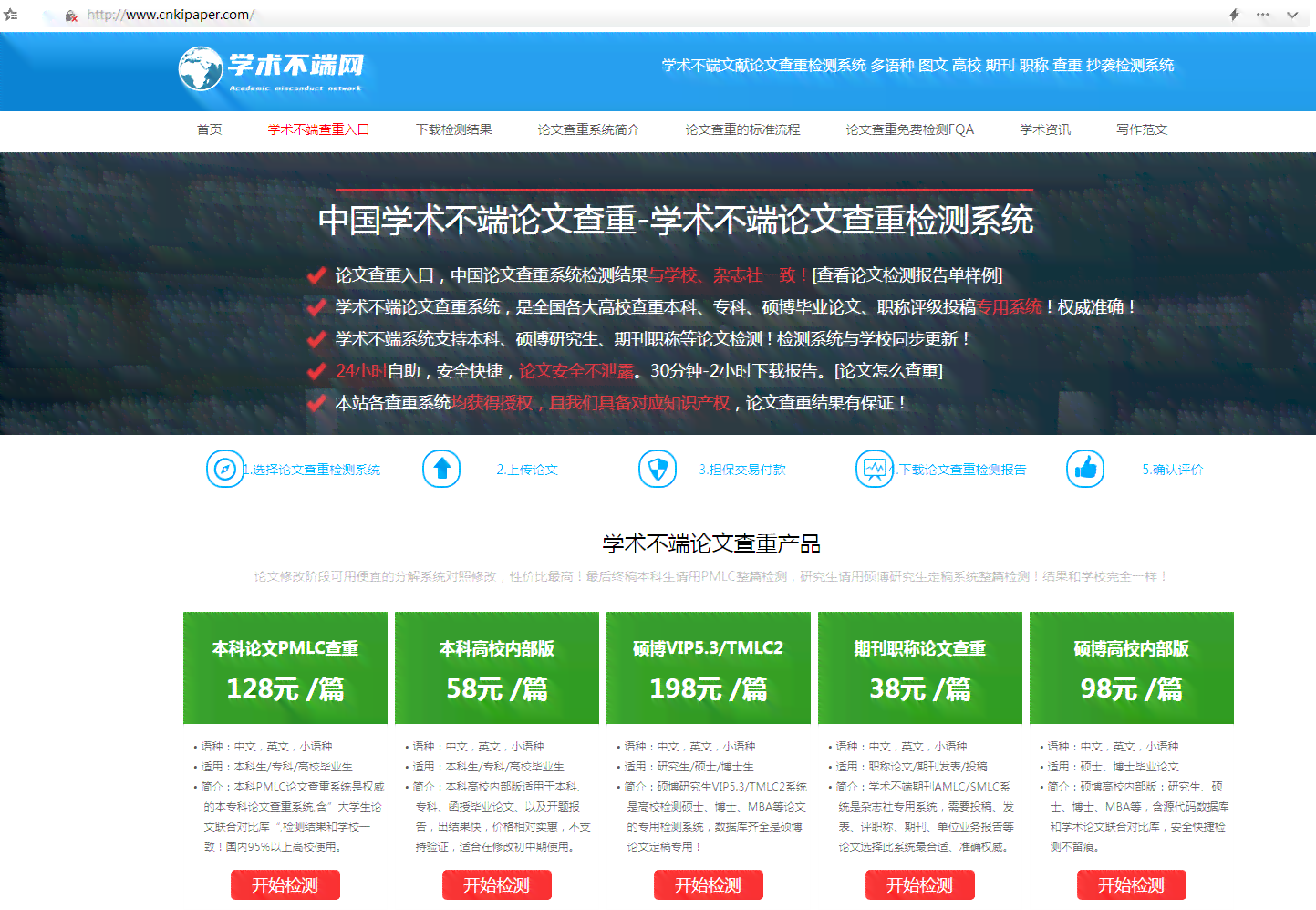Click 1.选择论文查重检测系统 step text
1316x910 pixels.
coord(312,470)
